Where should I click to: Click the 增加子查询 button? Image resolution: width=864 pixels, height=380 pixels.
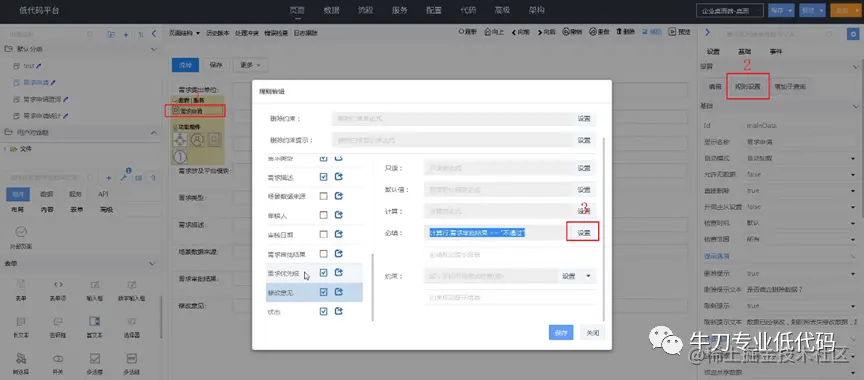789,86
